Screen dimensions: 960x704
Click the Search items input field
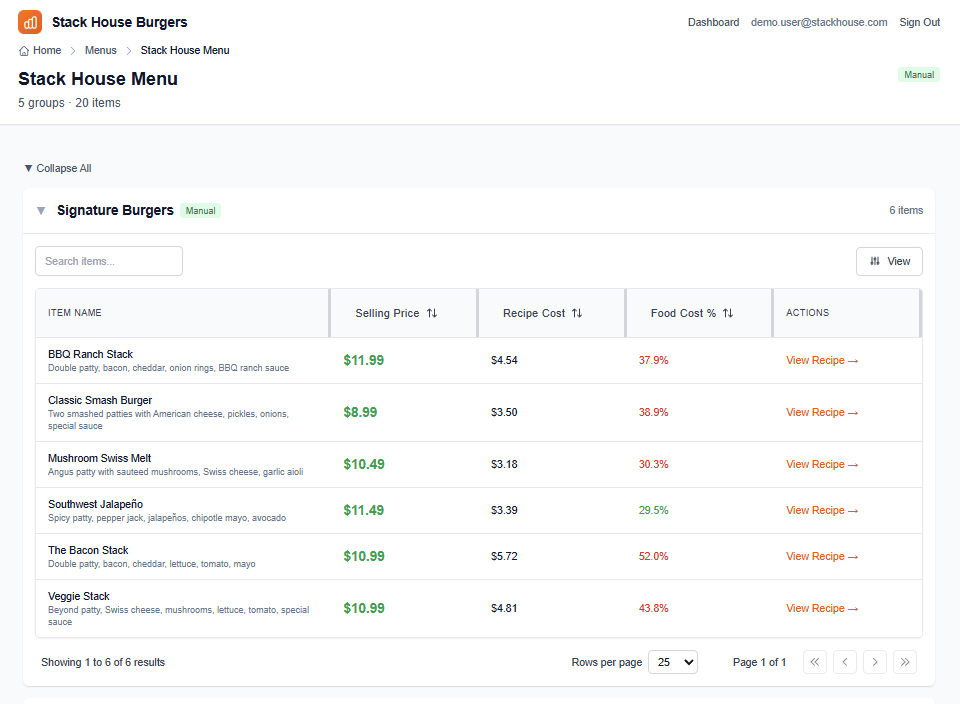pos(108,260)
